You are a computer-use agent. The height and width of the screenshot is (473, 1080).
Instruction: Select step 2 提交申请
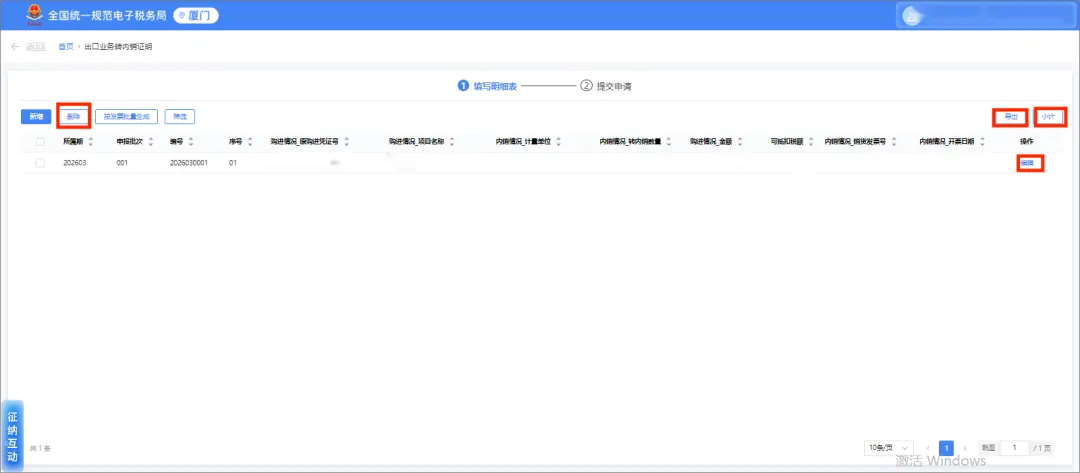(606, 86)
